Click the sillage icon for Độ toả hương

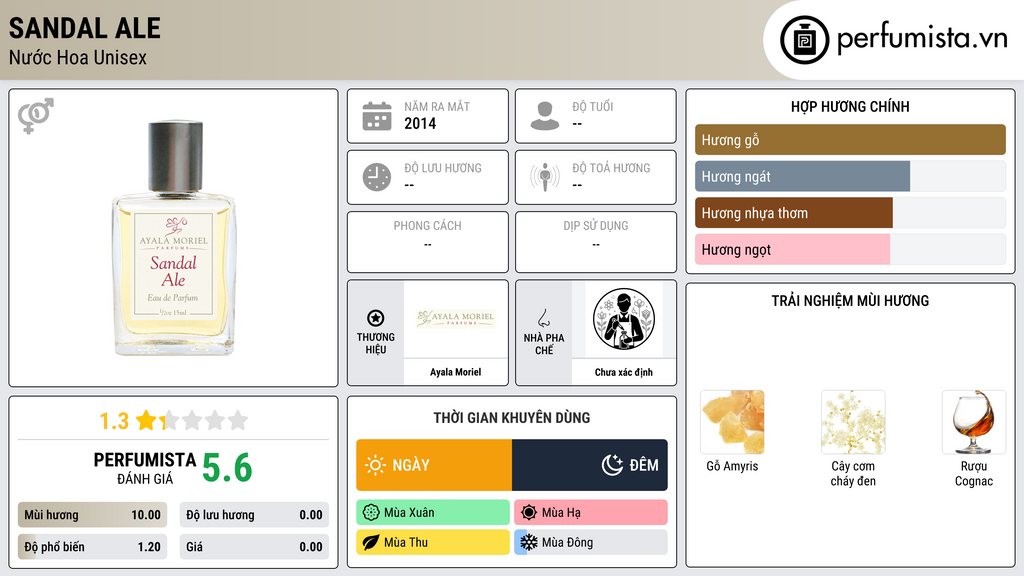[x=545, y=177]
